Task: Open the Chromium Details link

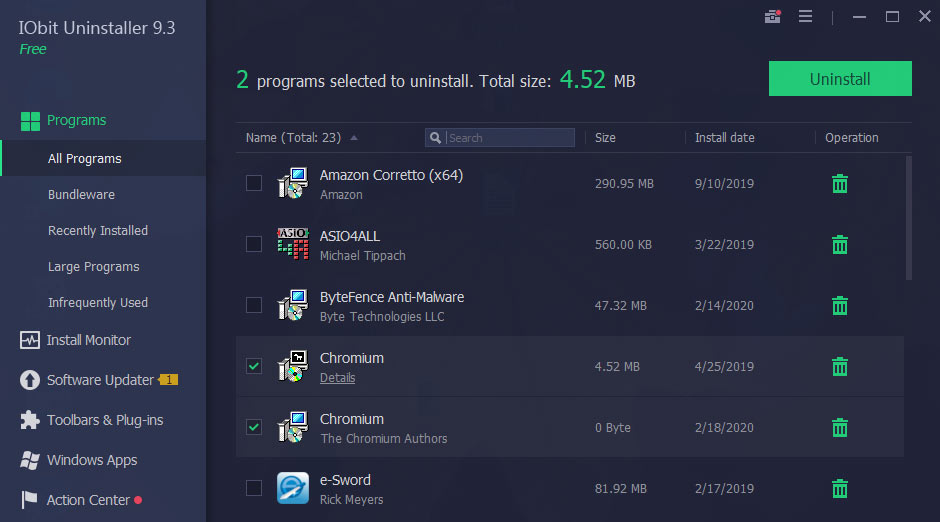Action: pyautogui.click(x=338, y=378)
